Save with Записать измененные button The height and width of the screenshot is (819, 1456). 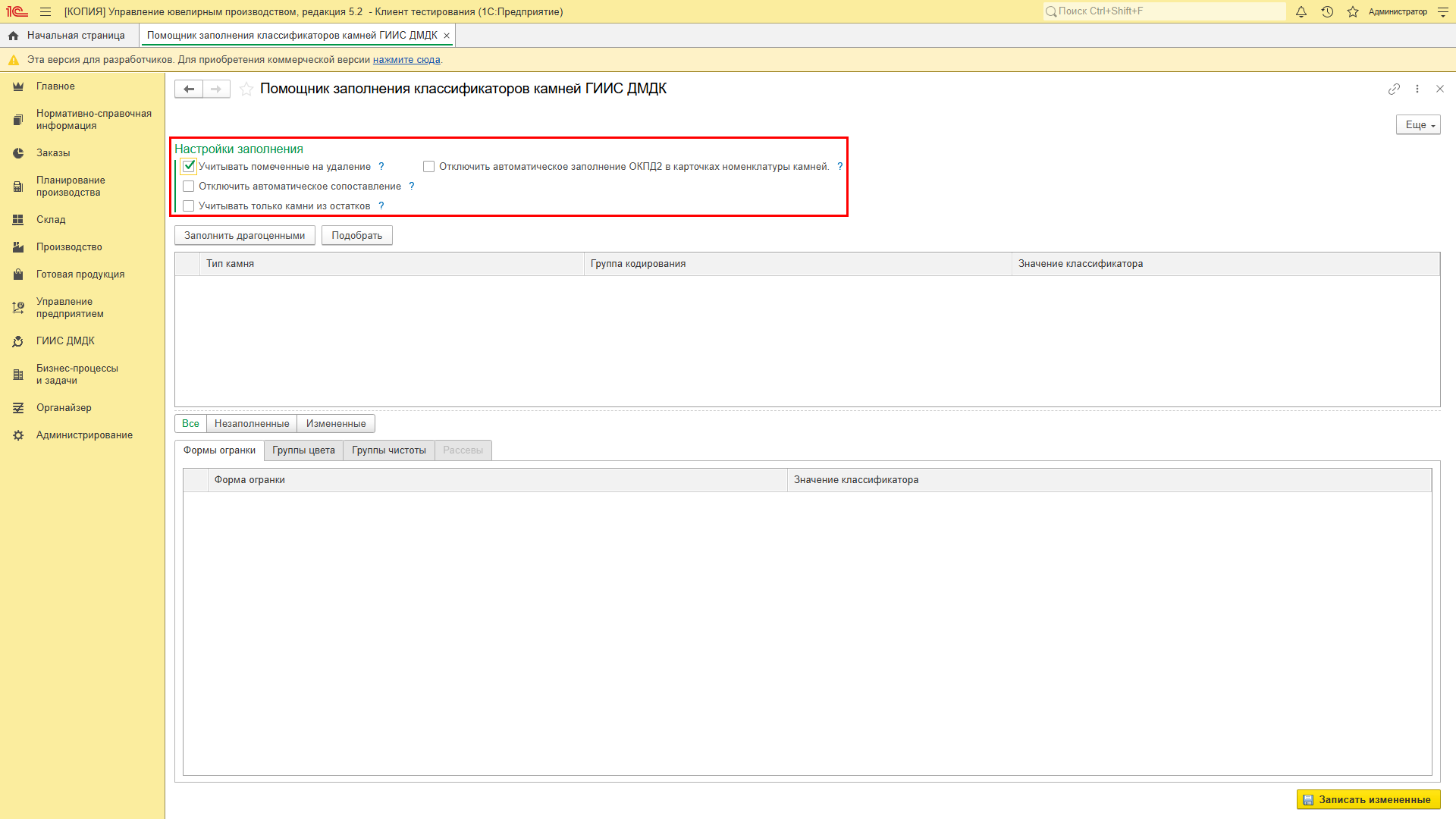coord(1368,800)
